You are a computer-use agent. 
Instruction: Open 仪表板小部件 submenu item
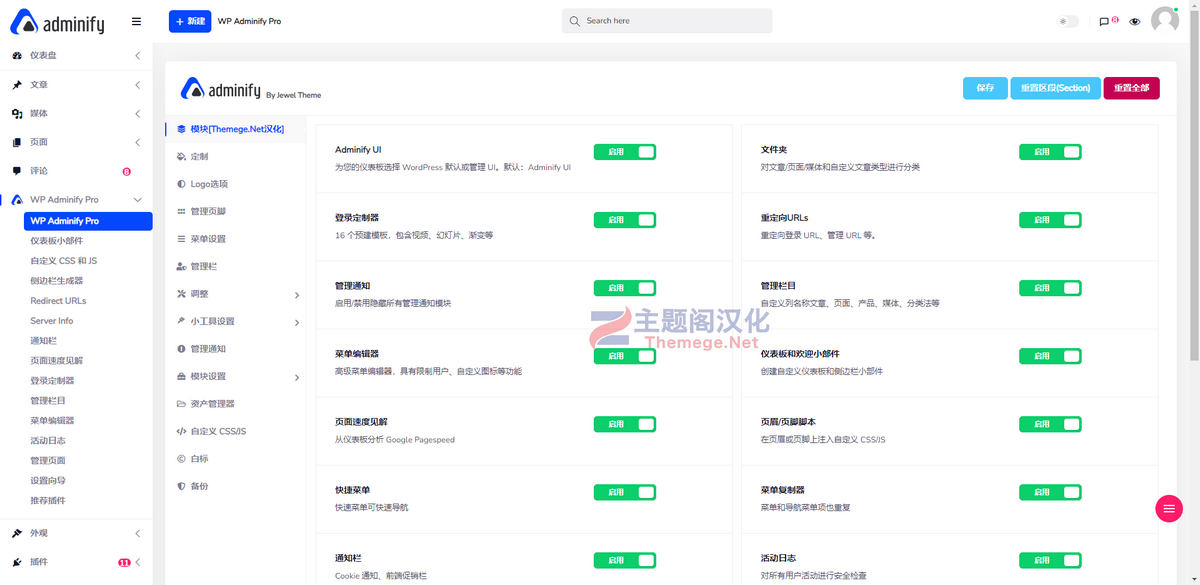56,241
